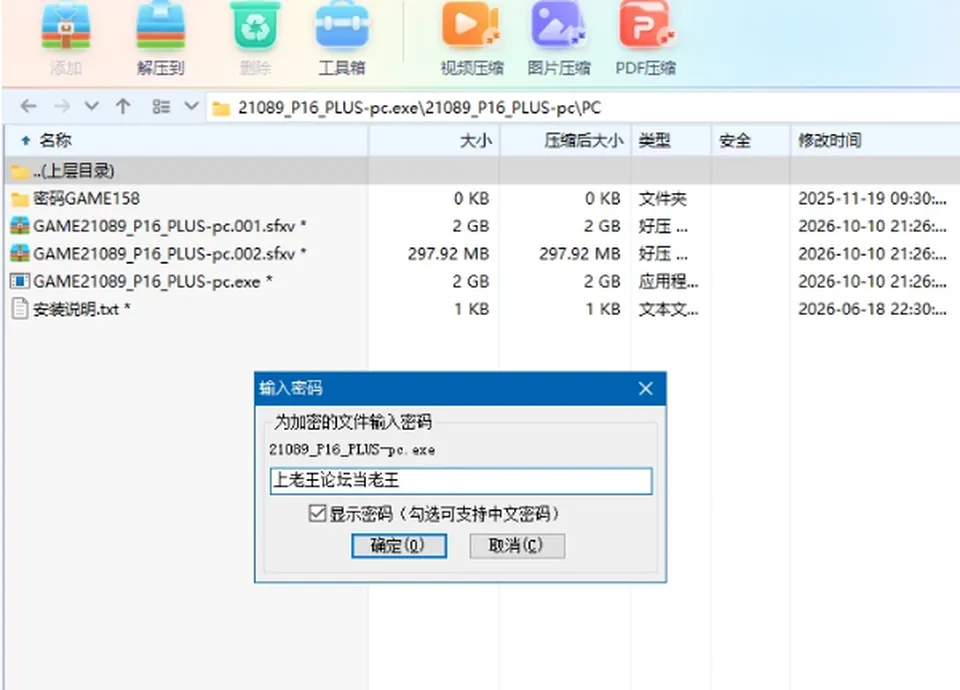Screen dimensions: 960x690
Task: Click the 确定(O) confirm button
Action: coord(399,546)
